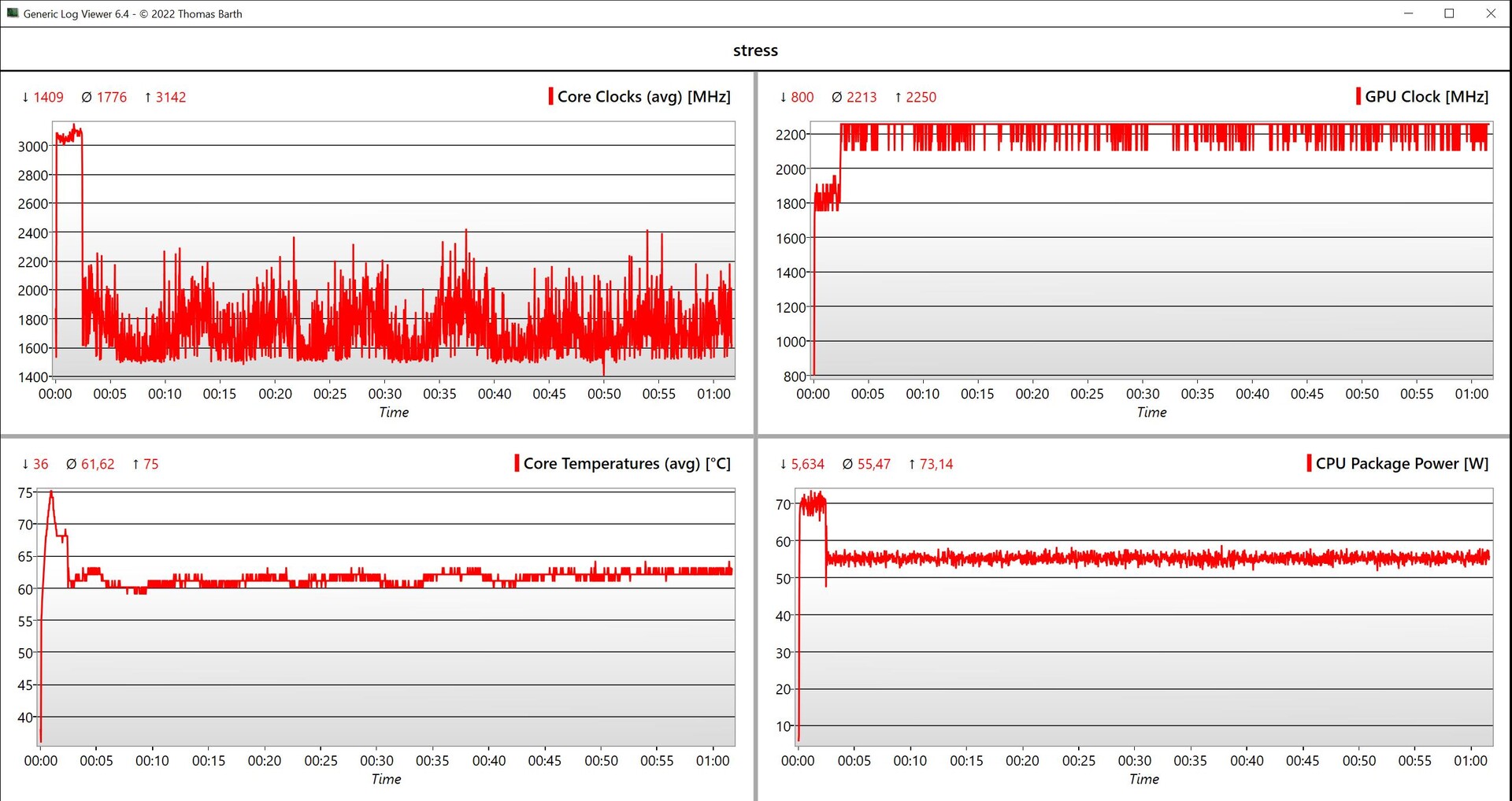The width and height of the screenshot is (1512, 801).
Task: Click the Generic Log Viewer app icon
Action: point(12,13)
